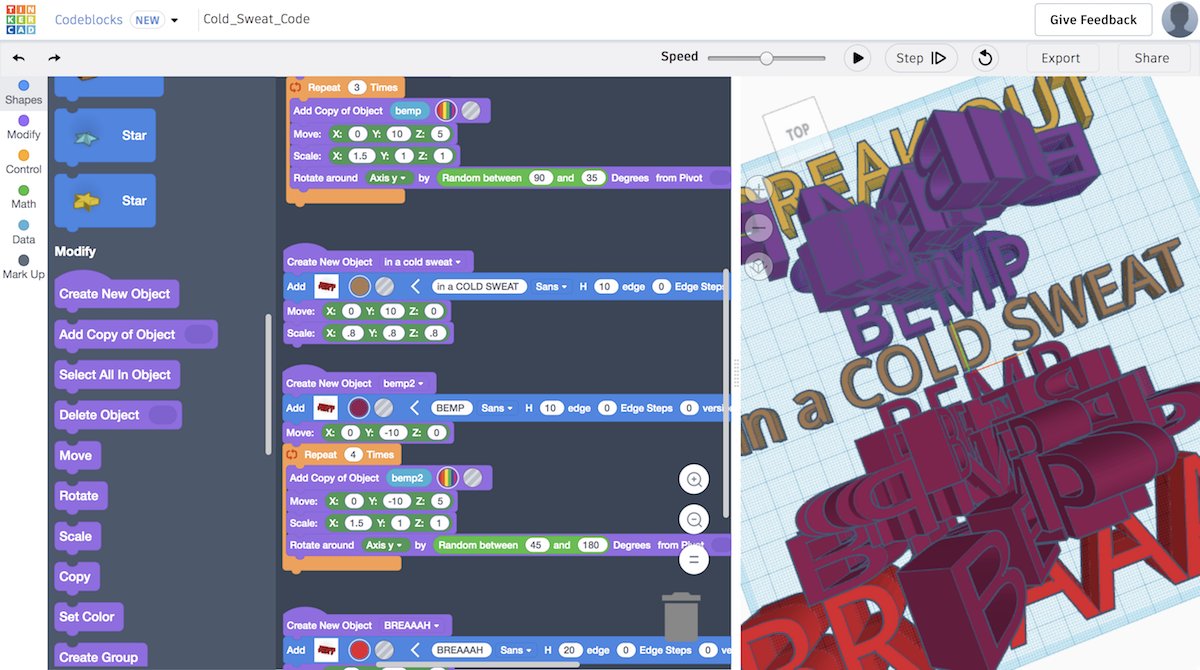Collapse the 'in a COLD SWEAT' Add block arrow

point(415,286)
